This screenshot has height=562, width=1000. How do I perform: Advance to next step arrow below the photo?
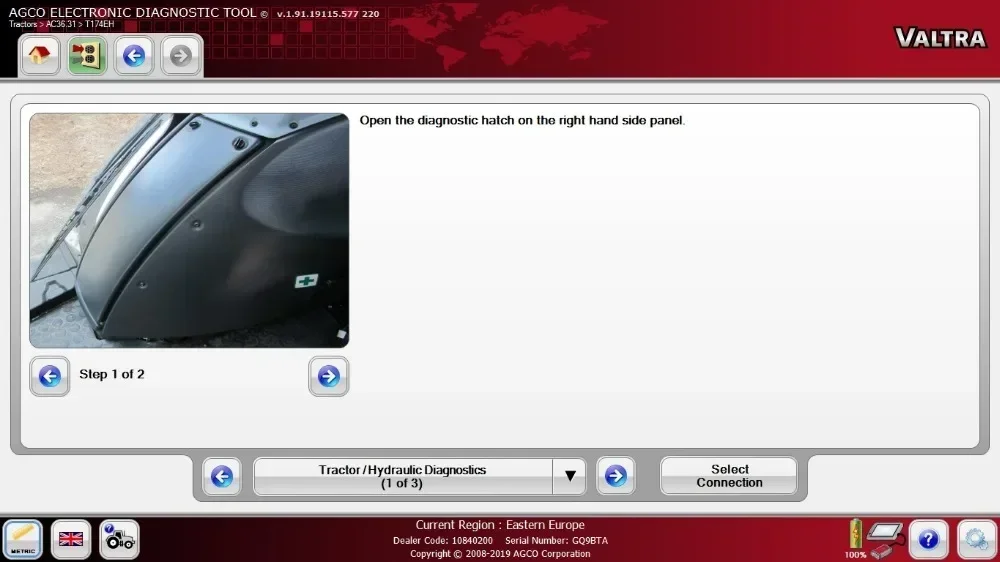tap(328, 376)
